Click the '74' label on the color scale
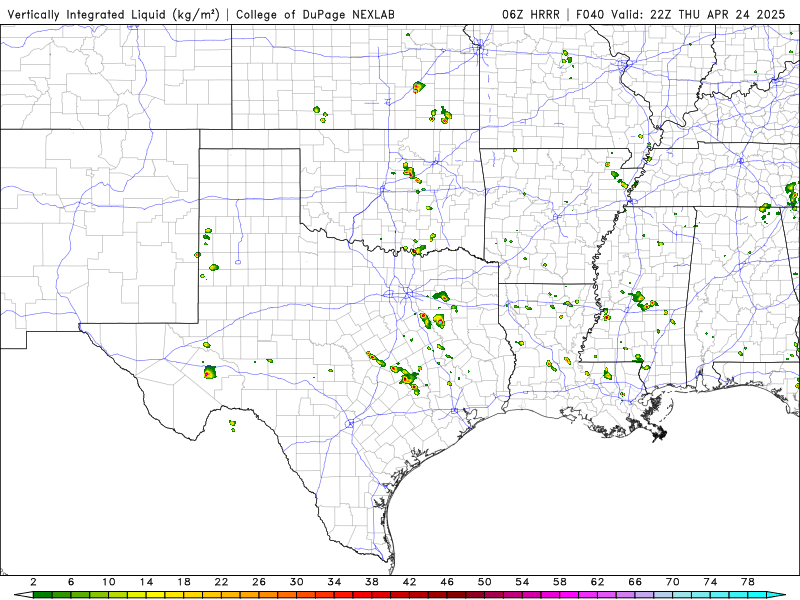Viewport: 800px width, 600px height. (x=710, y=582)
